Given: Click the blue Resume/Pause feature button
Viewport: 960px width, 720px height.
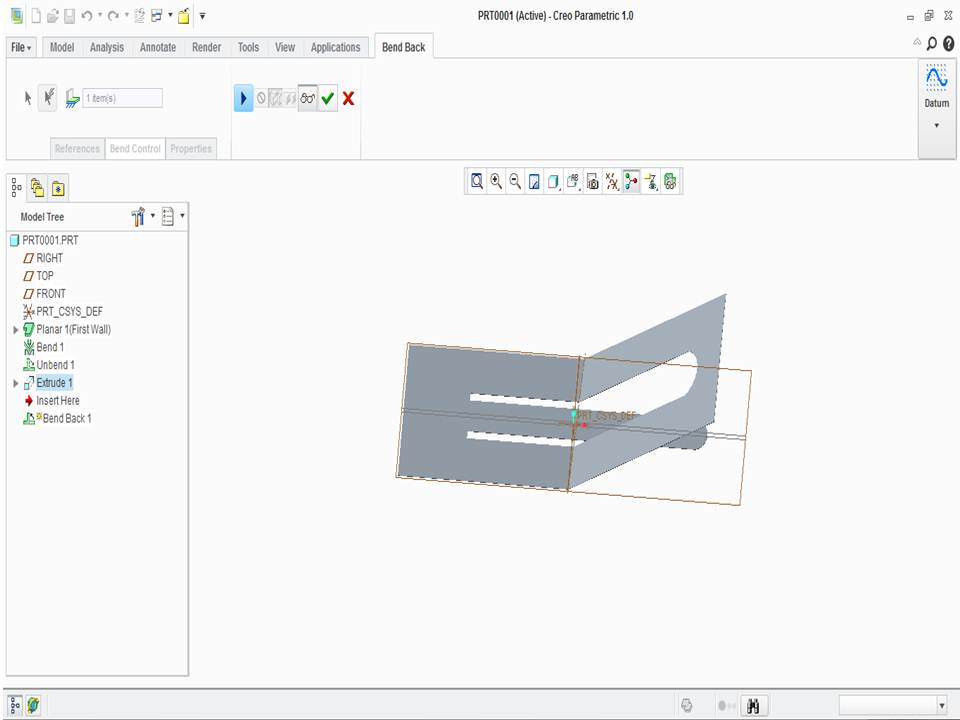Looking at the screenshot, I should [243, 98].
